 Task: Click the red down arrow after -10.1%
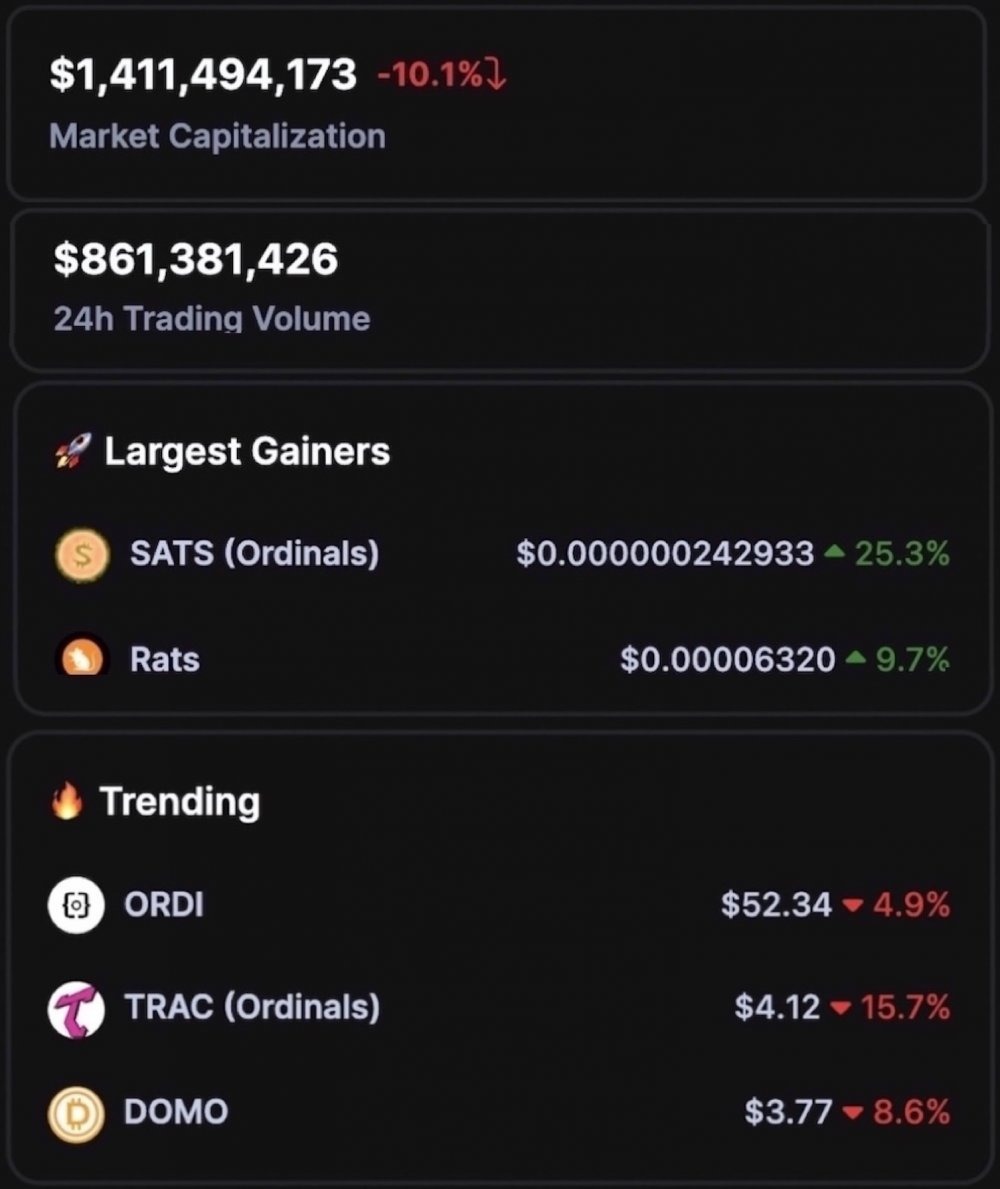pos(496,74)
